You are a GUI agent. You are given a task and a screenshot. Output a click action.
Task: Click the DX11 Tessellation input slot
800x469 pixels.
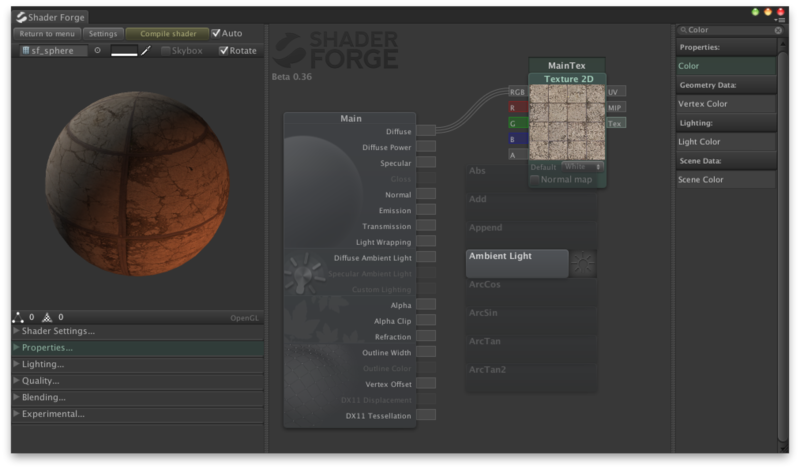(x=426, y=415)
